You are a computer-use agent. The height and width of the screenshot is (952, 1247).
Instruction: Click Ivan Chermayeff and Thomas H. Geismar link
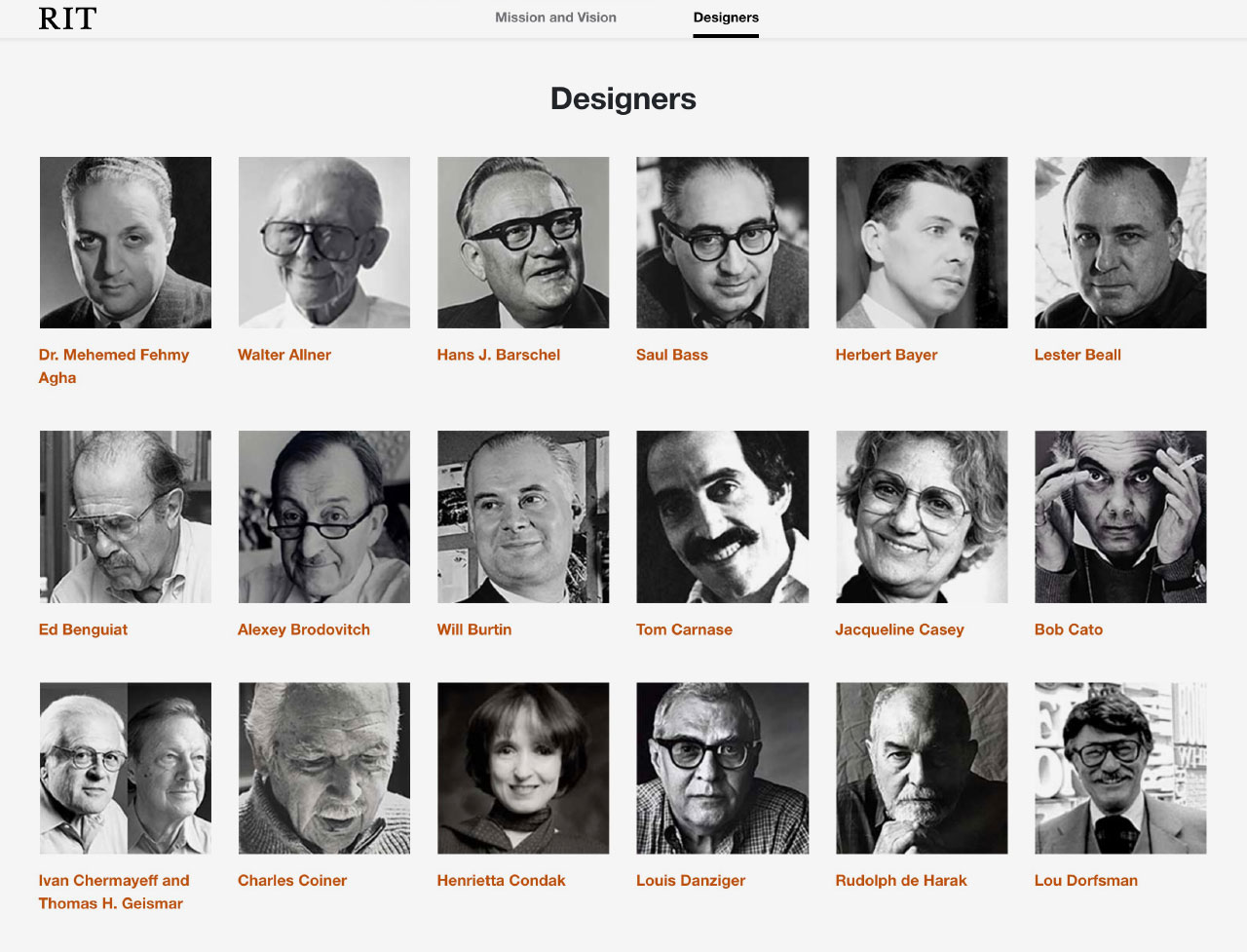coord(114,892)
